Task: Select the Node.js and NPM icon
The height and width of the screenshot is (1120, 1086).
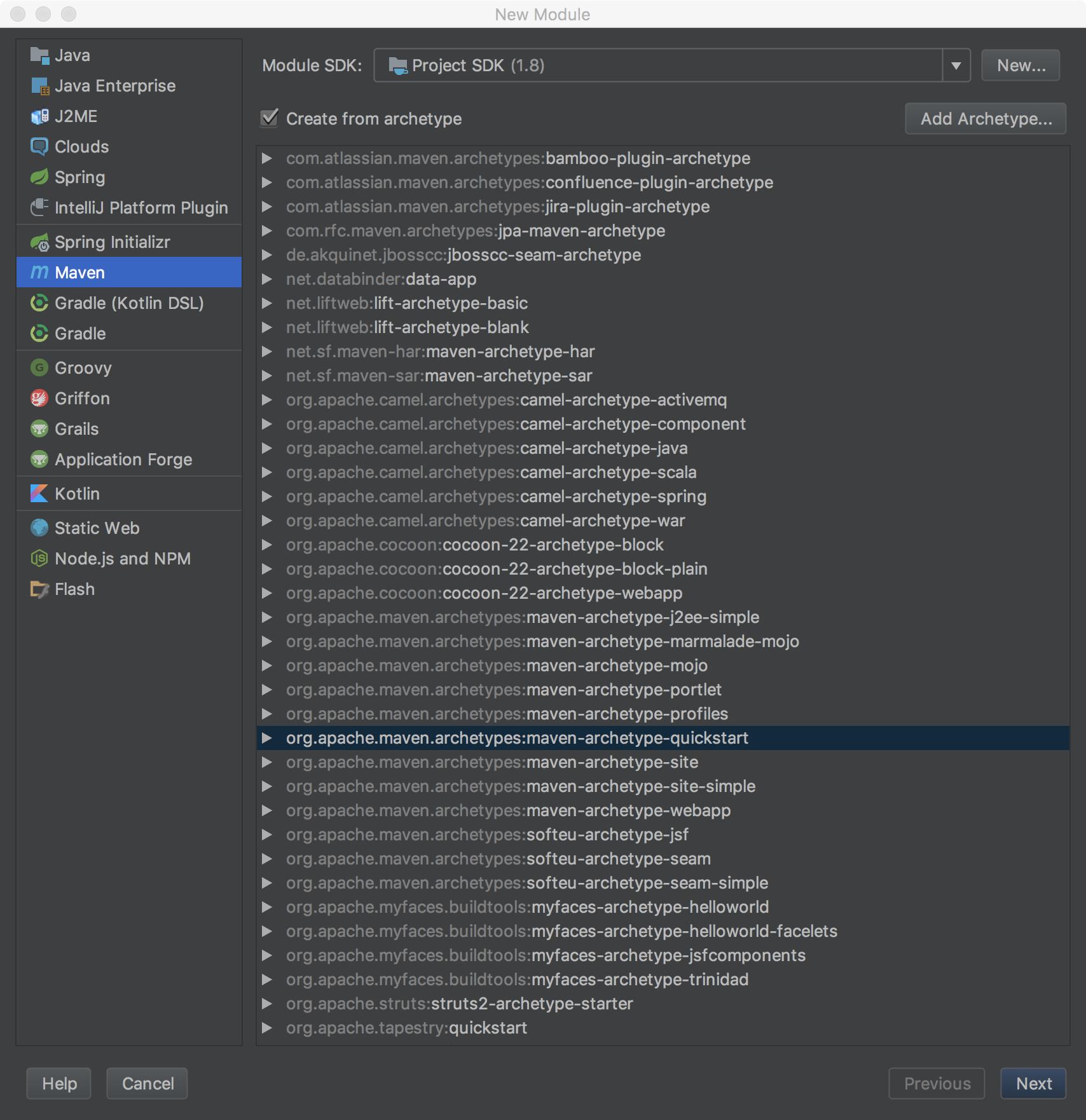Action: click(39, 559)
